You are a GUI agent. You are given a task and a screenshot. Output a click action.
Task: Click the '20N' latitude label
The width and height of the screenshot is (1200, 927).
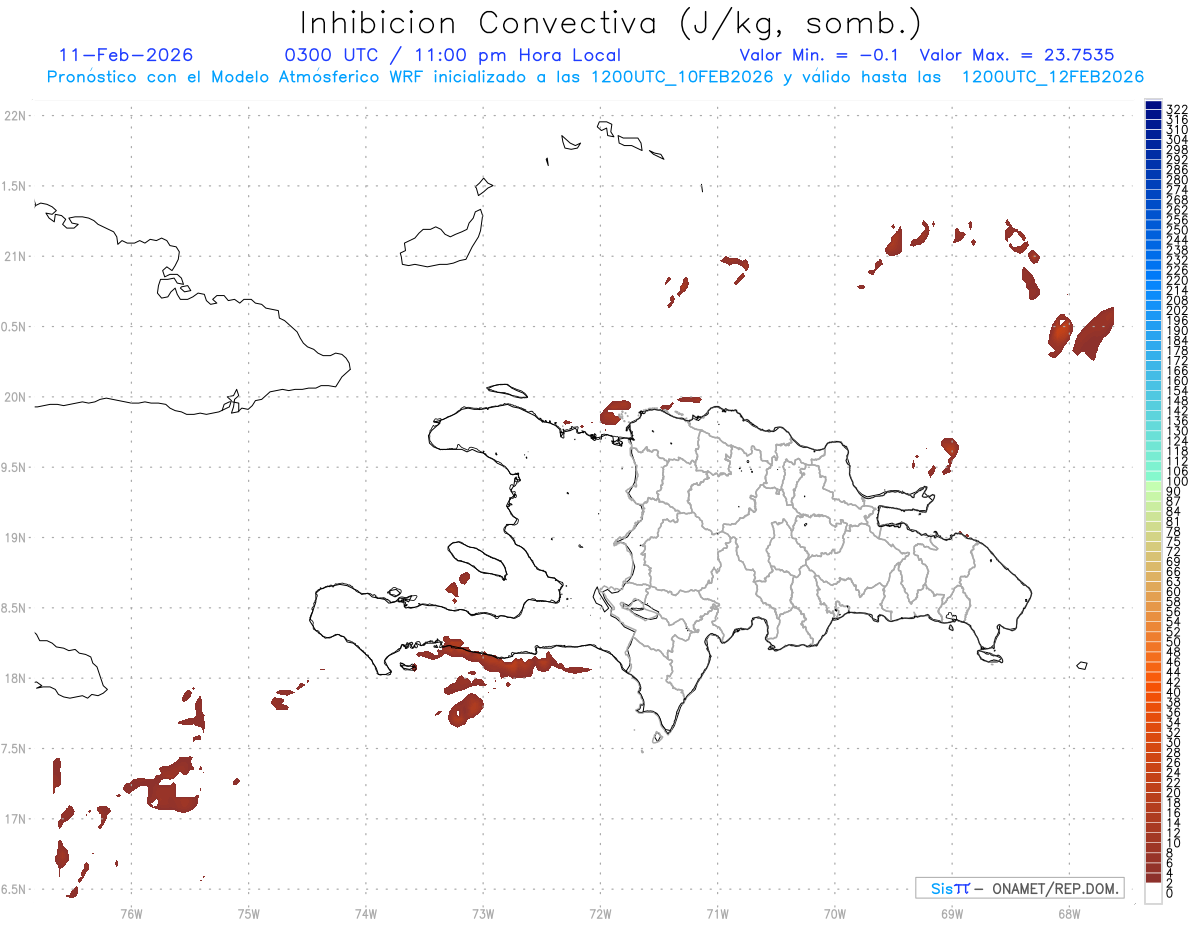[x=15, y=397]
